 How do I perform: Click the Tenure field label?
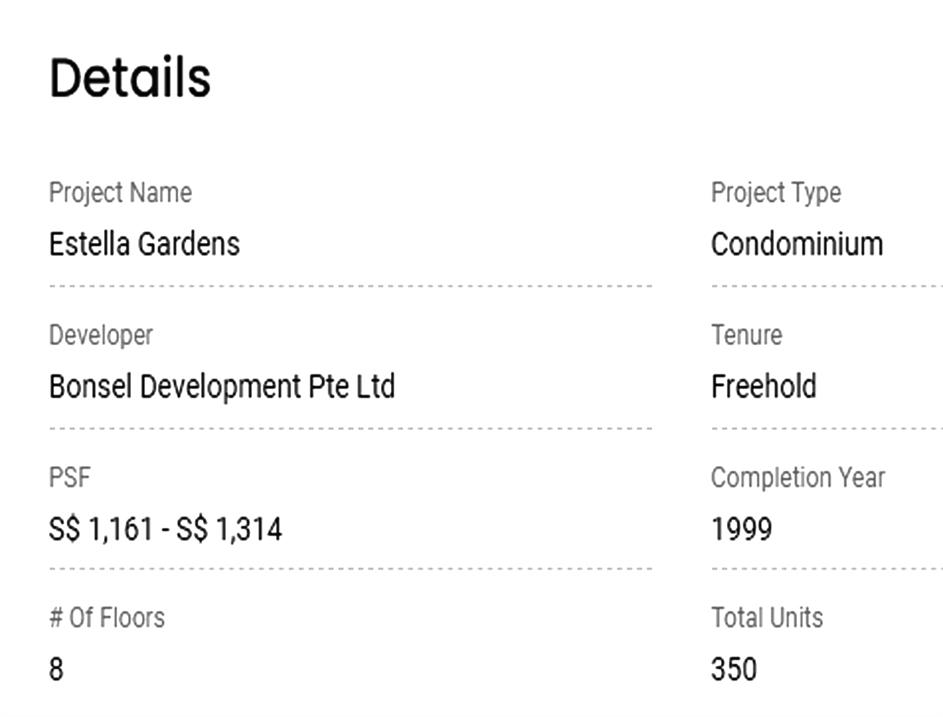(x=746, y=335)
